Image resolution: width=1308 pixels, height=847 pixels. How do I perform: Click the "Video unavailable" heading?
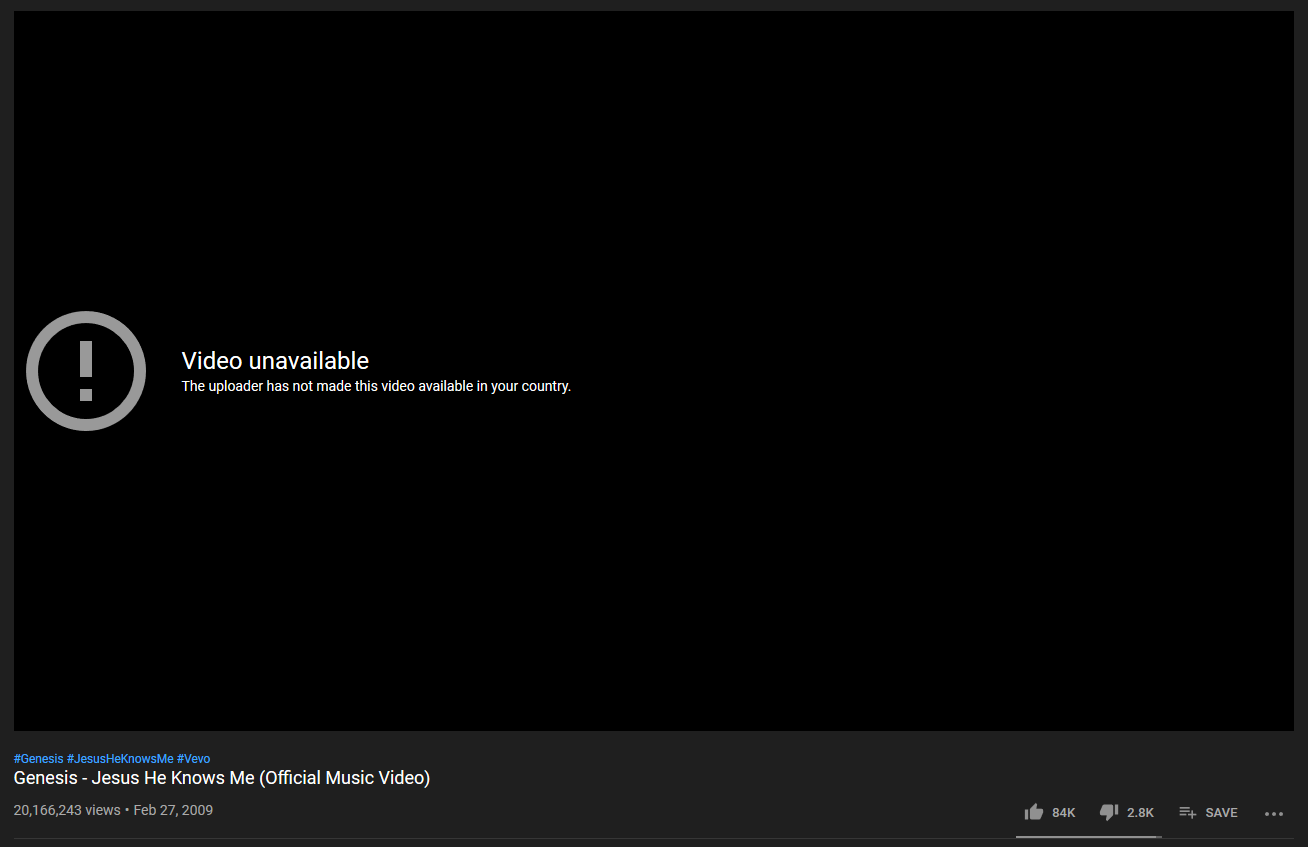click(x=275, y=361)
